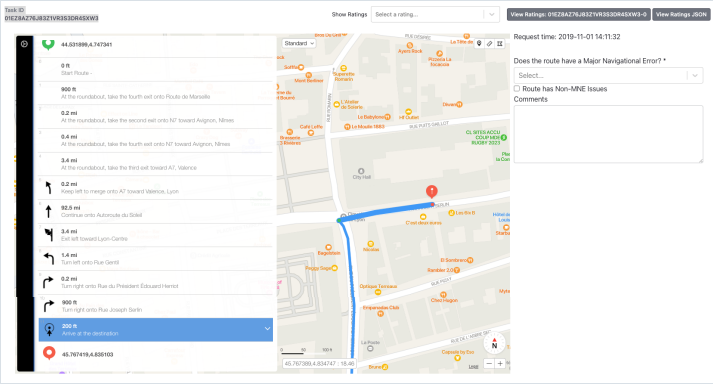Click the View Ratings JSON button
The height and width of the screenshot is (385, 713).
681,15
